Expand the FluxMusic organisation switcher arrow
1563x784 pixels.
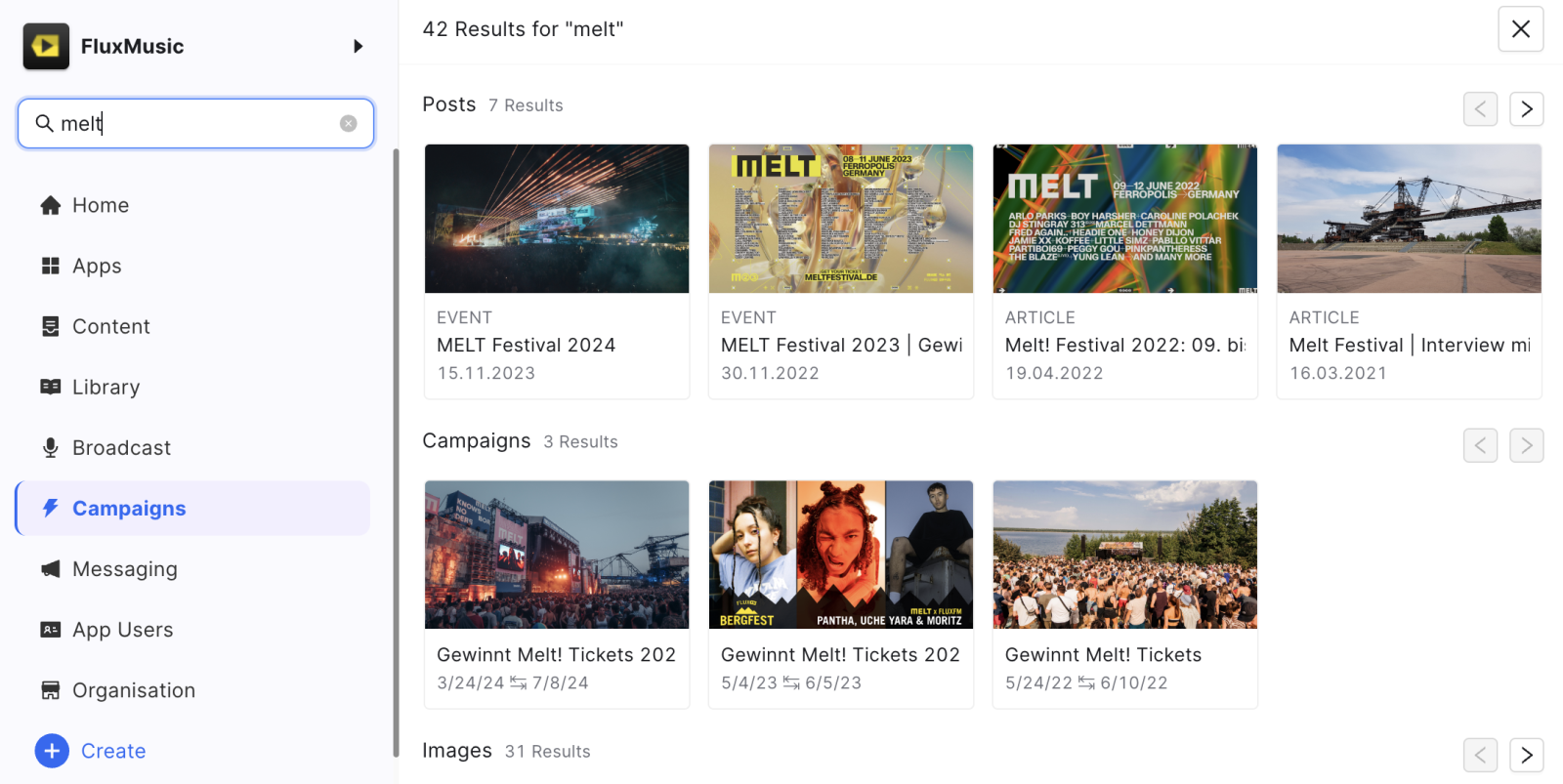tap(359, 46)
